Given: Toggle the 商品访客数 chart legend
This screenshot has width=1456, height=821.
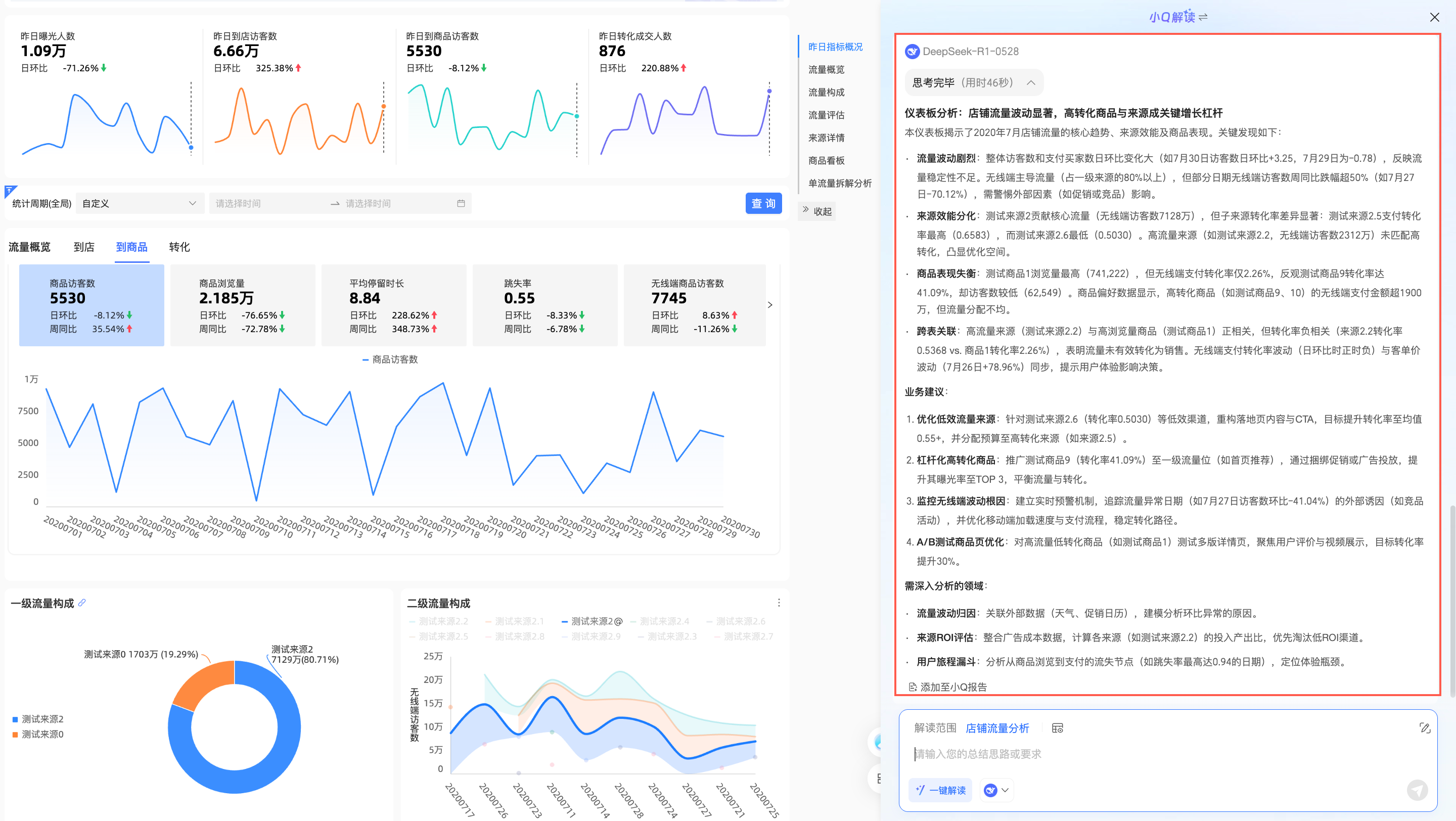Looking at the screenshot, I should [x=389, y=359].
